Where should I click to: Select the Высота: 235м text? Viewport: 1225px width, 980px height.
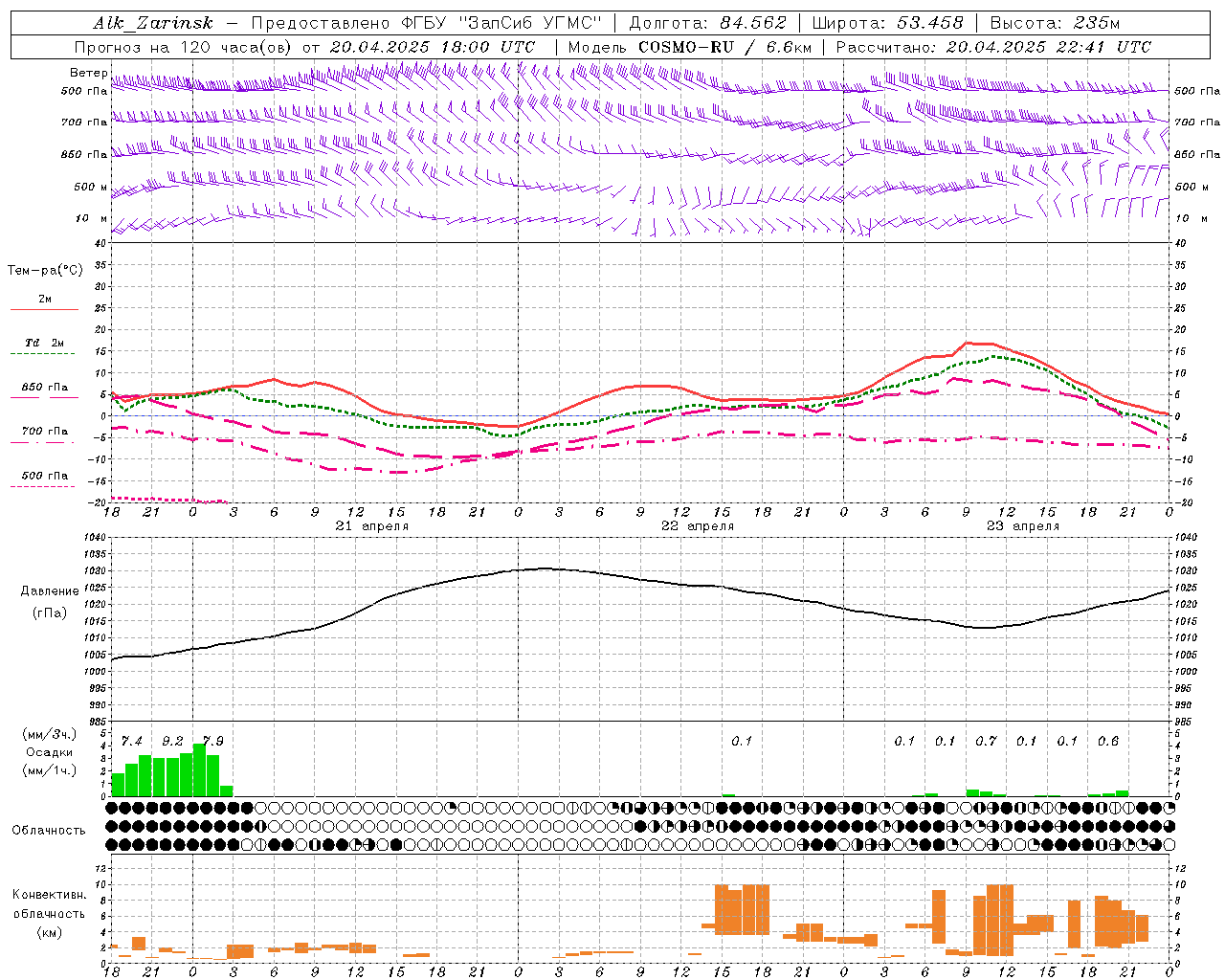click(1055, 23)
